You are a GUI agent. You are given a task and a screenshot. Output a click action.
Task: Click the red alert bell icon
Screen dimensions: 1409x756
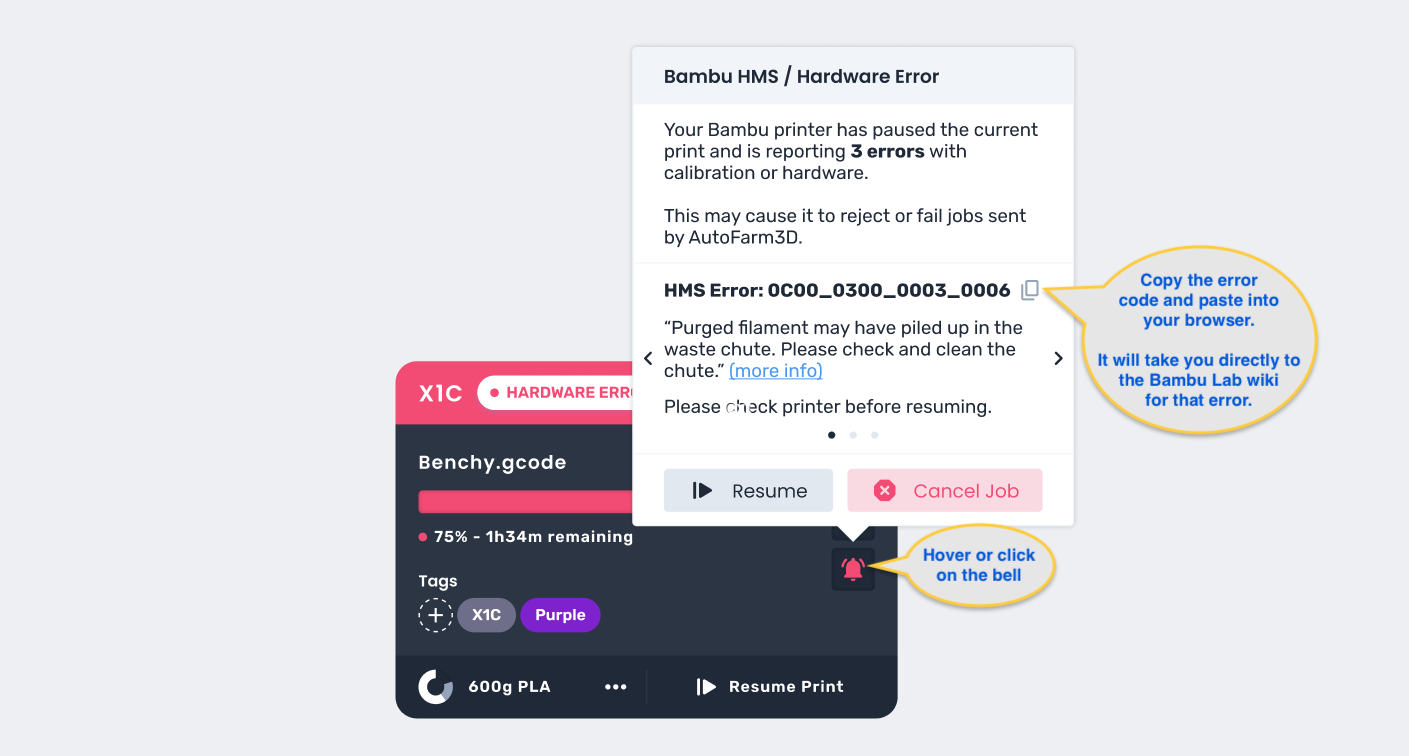[x=853, y=569]
